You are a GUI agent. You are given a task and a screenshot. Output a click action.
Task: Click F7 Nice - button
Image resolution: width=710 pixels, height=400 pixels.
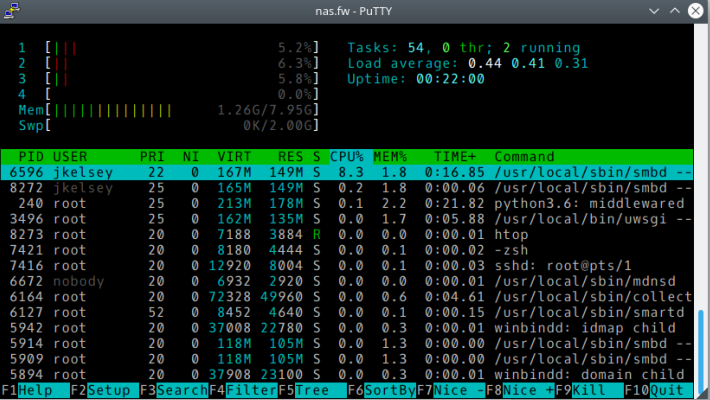tap(451, 390)
